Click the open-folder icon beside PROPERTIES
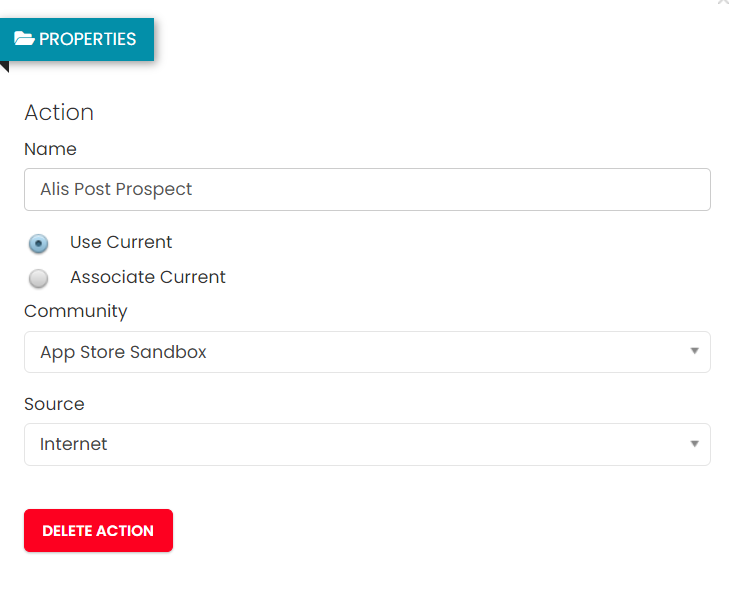The image size is (738, 592). (x=24, y=39)
